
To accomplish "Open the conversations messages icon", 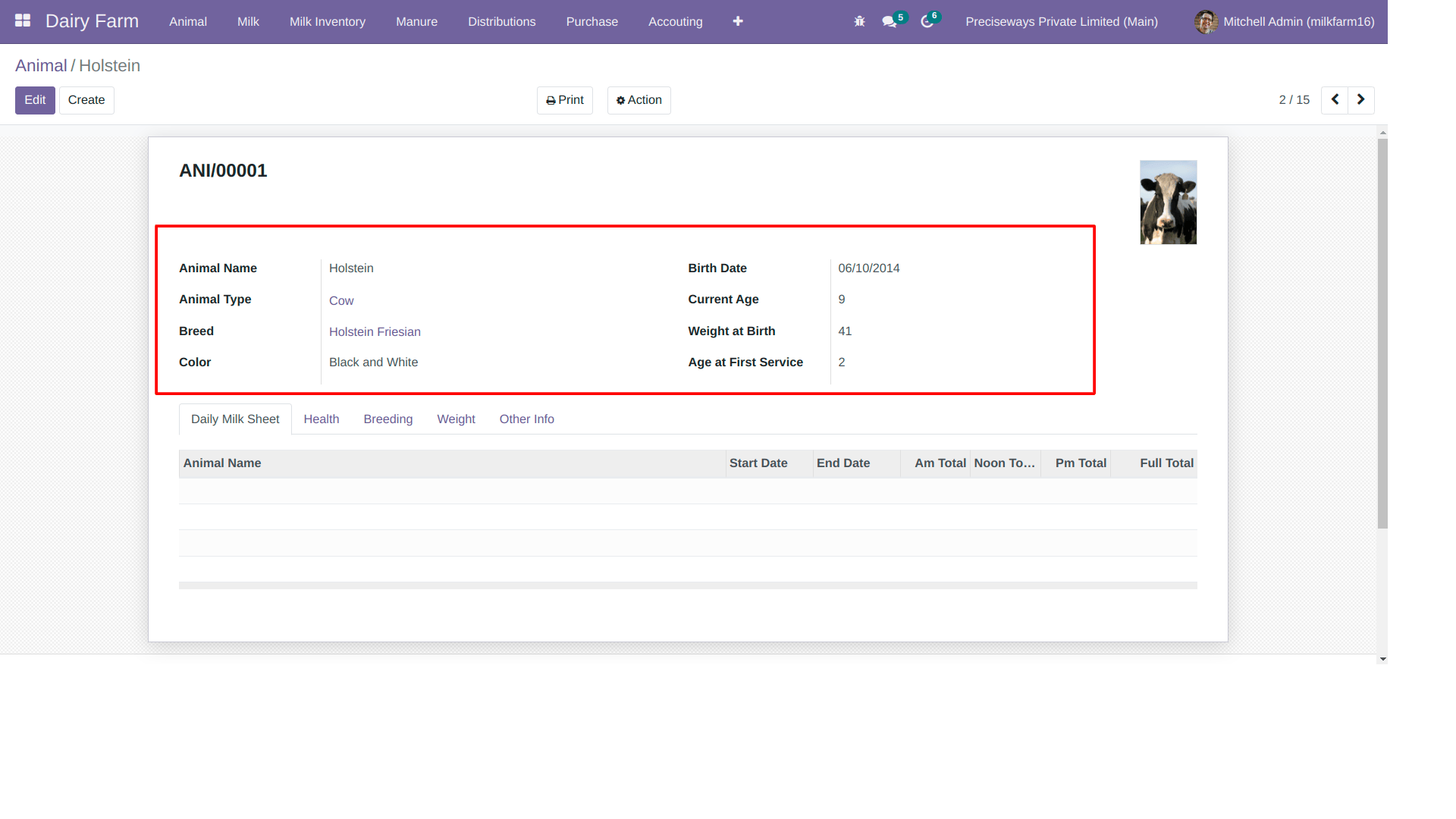I will pos(890,21).
